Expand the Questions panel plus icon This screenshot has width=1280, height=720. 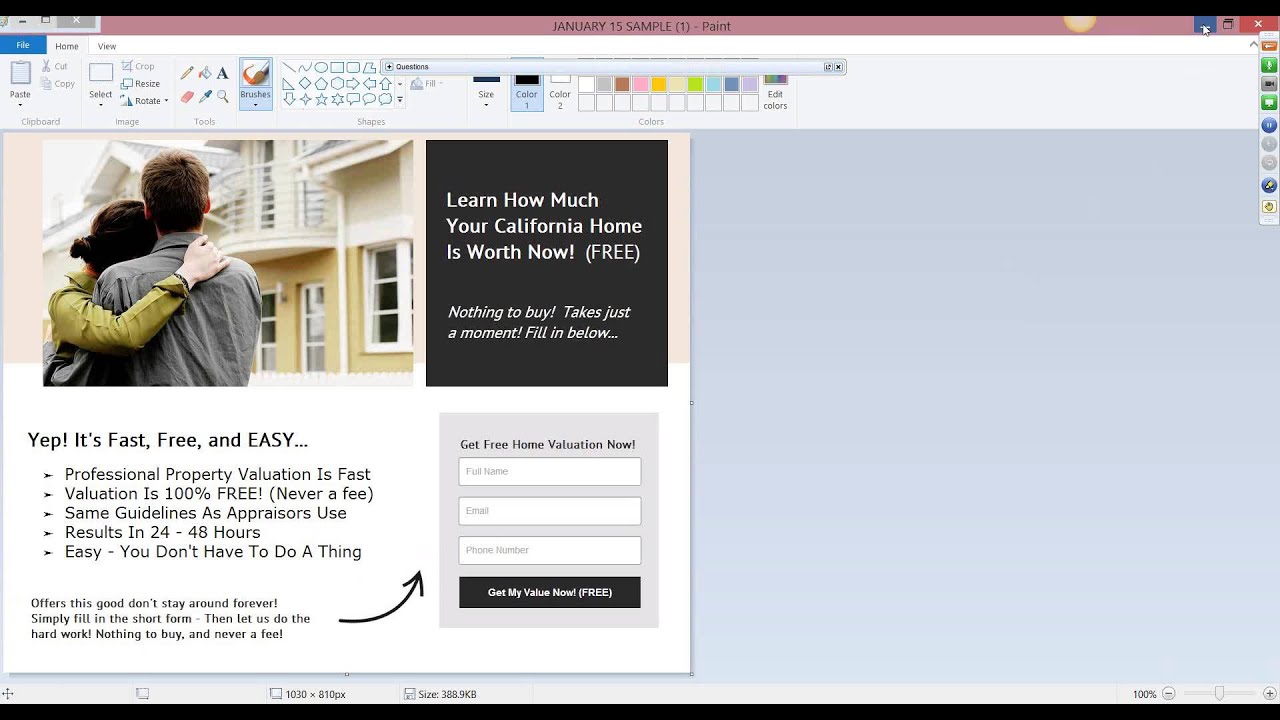[389, 67]
